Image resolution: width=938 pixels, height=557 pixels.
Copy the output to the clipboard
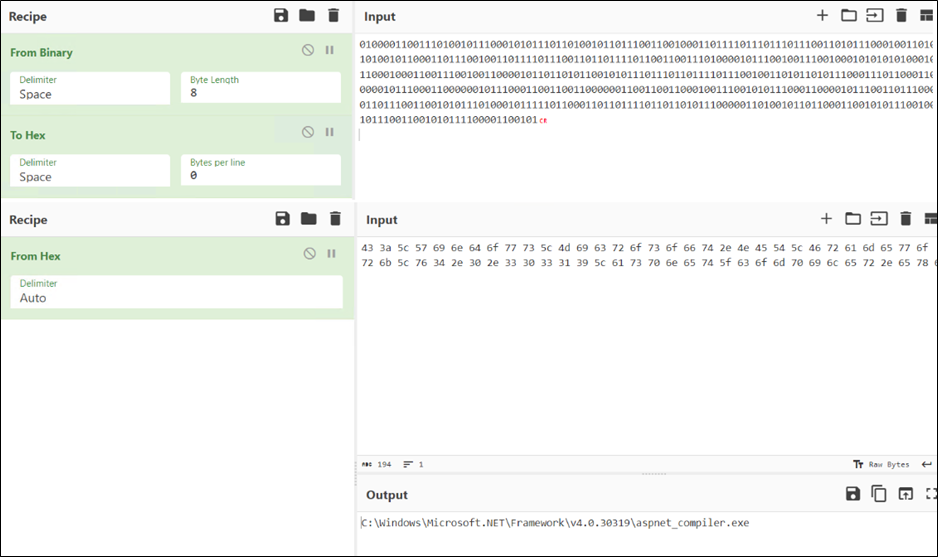point(879,494)
